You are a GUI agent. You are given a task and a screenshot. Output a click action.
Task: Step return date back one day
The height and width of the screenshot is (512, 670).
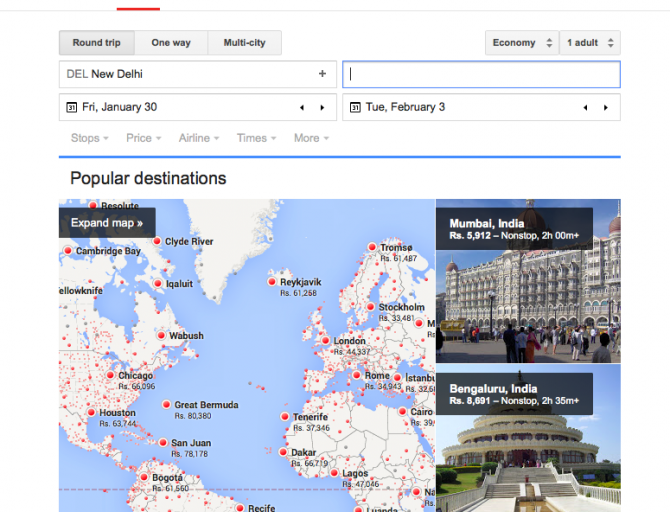pos(586,107)
